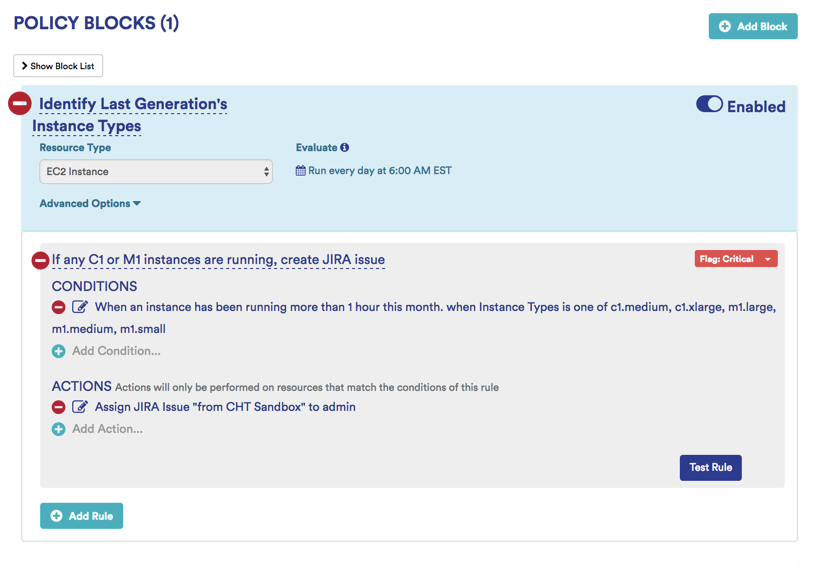Click the Add Rule button
This screenshot has height=568, width=822.
pos(81,516)
